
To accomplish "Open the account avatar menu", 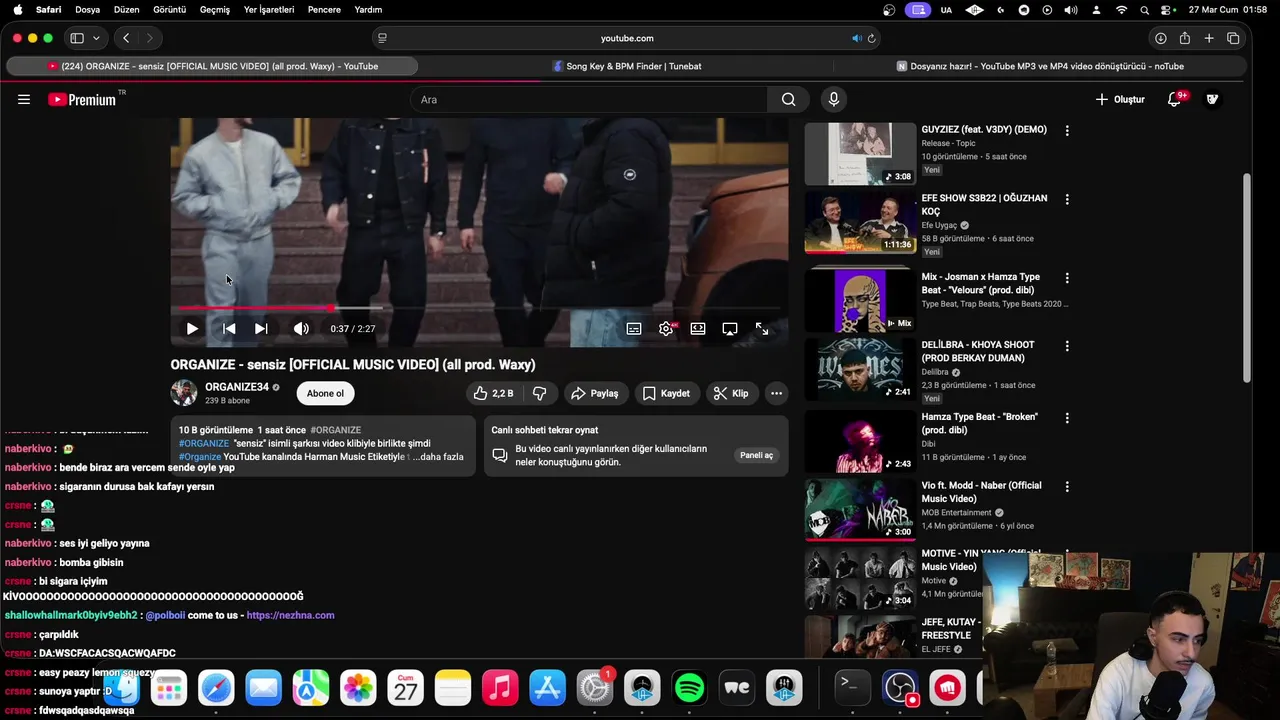I will (x=1212, y=99).
